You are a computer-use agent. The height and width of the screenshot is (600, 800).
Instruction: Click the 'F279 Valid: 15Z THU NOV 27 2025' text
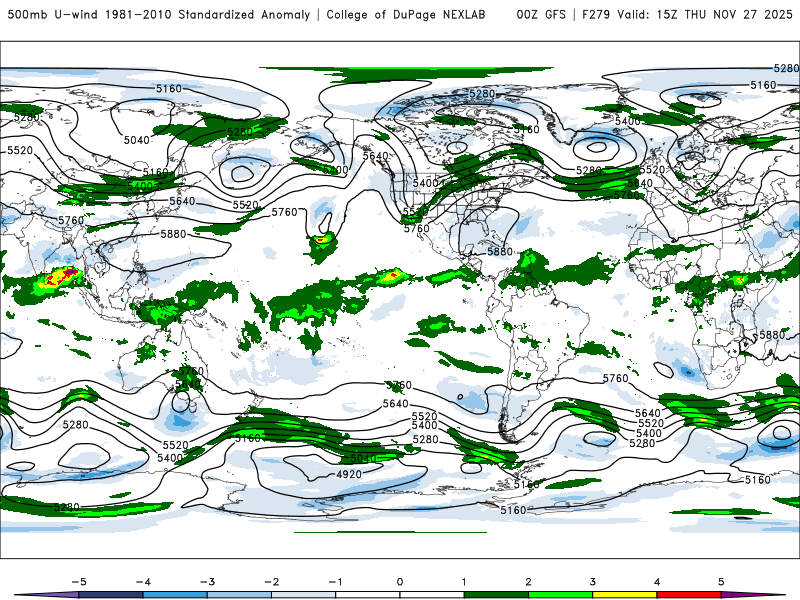tap(687, 14)
